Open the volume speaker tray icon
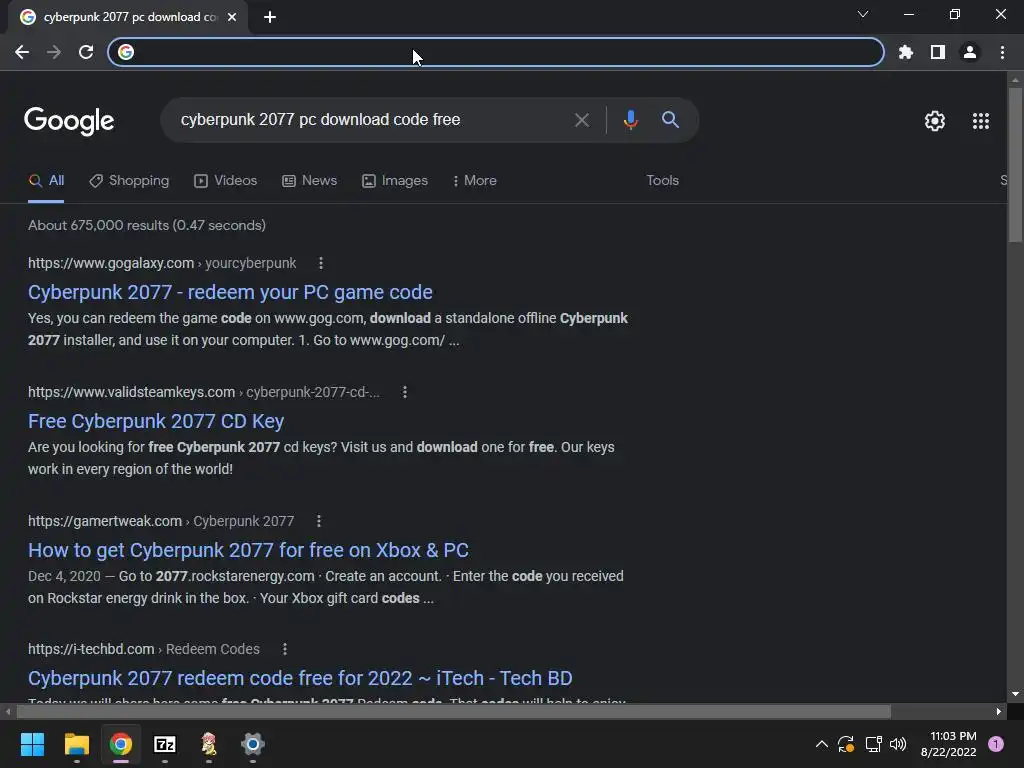The width and height of the screenshot is (1024, 768). coord(898,744)
